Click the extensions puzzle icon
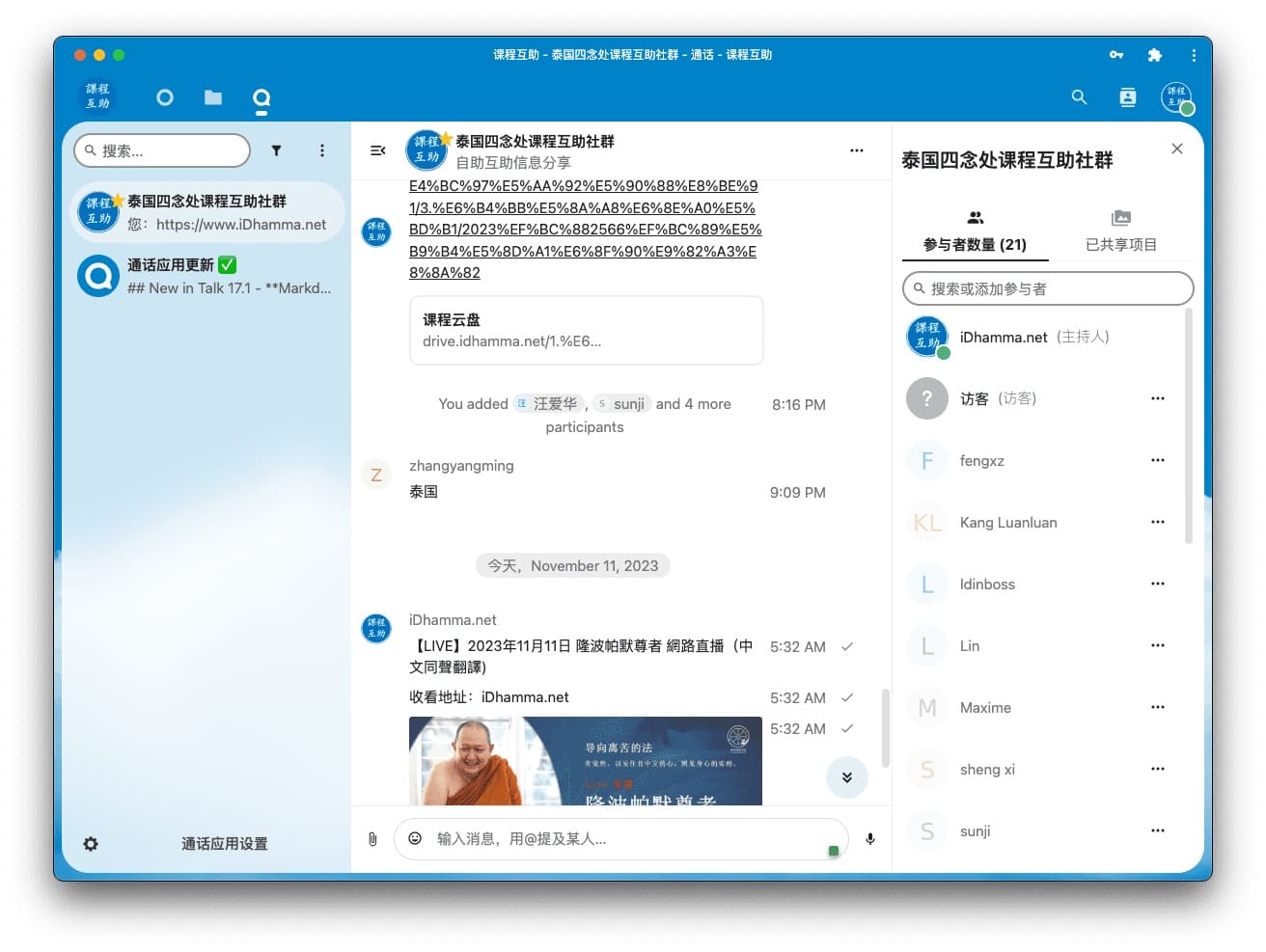 click(1155, 55)
